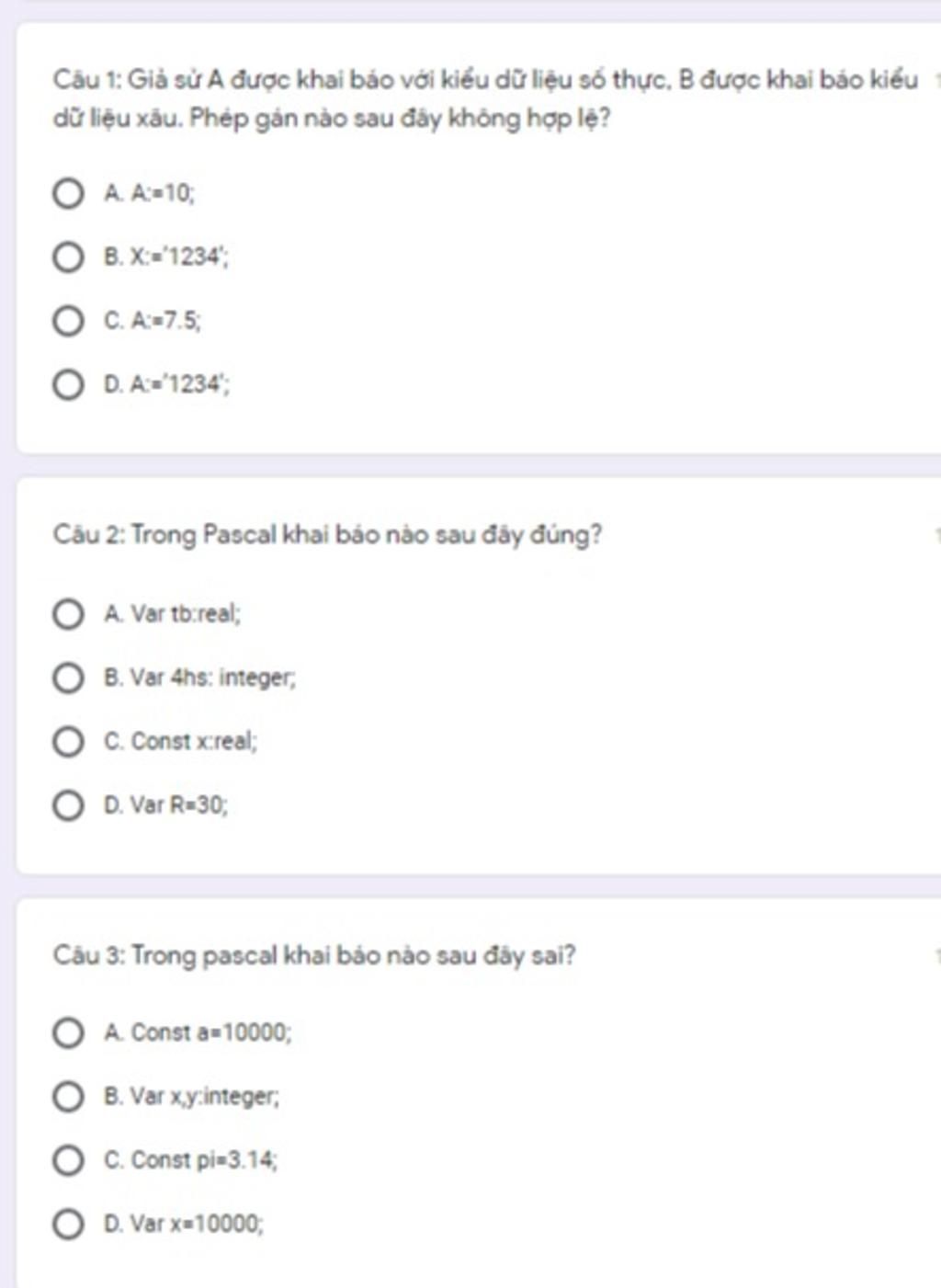
Task: Choose option B. X:='1234'; in Câu 1
Action: (x=67, y=257)
